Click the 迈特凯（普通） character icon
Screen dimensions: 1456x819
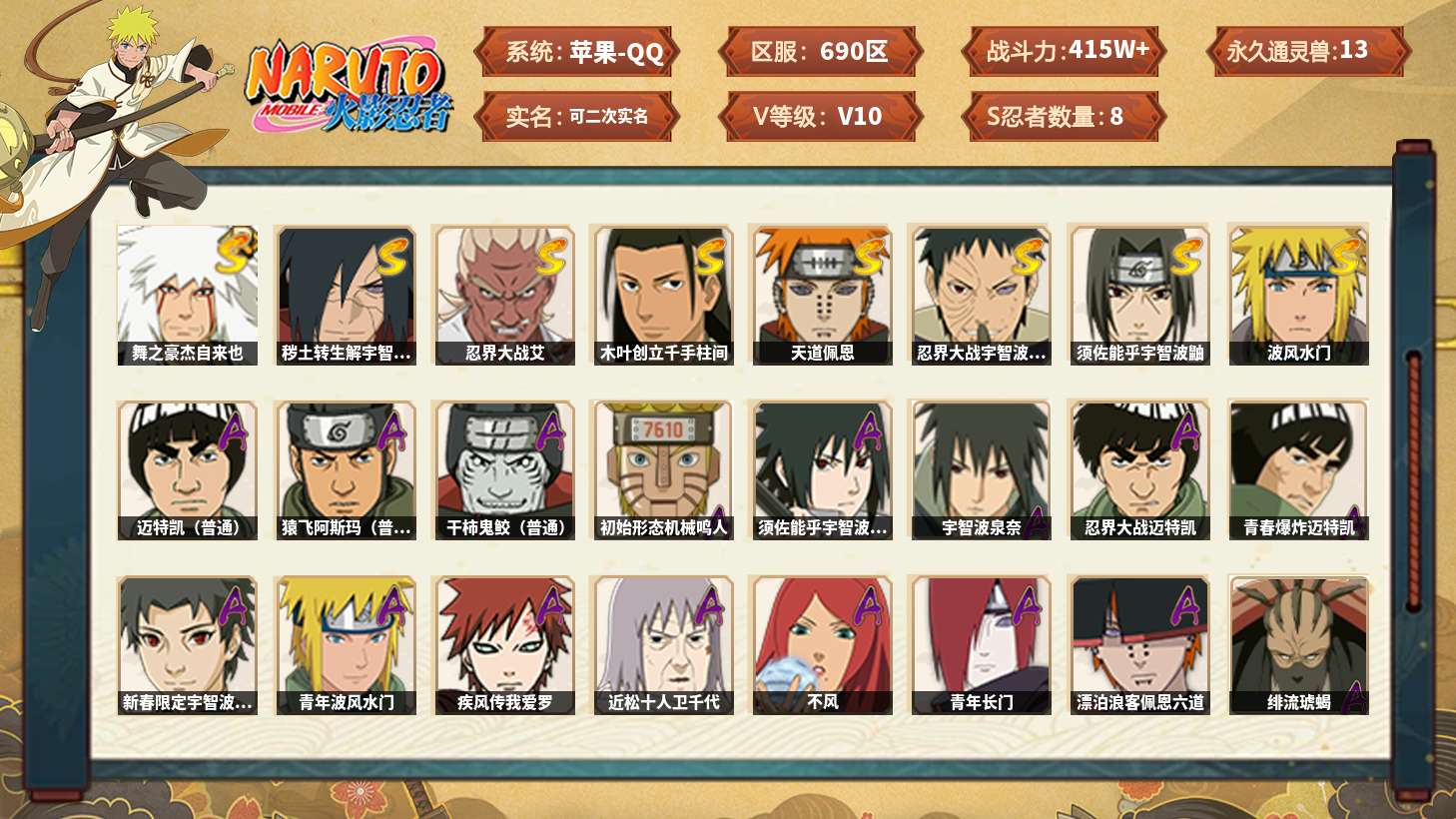187,470
